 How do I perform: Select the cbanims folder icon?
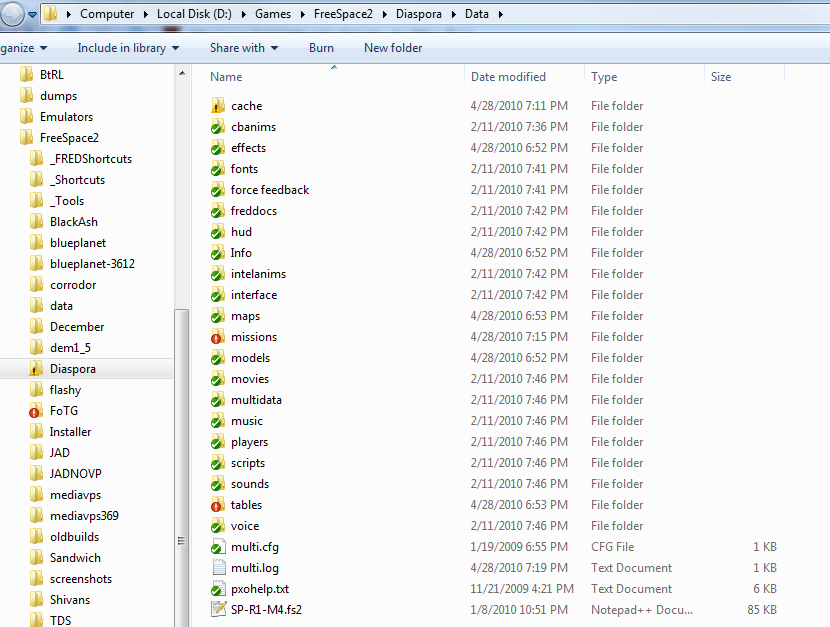218,127
